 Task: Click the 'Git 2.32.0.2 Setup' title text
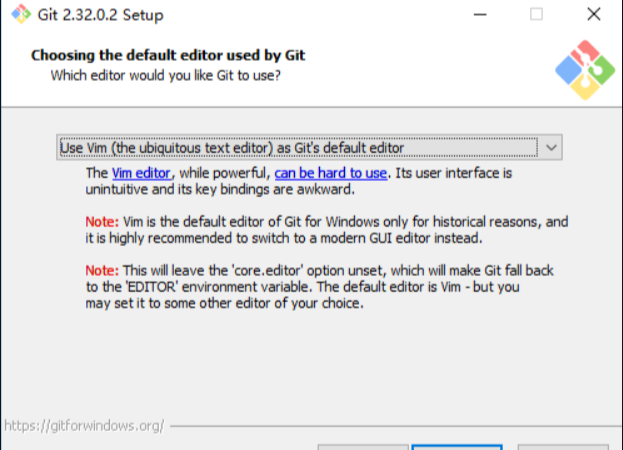(101, 15)
